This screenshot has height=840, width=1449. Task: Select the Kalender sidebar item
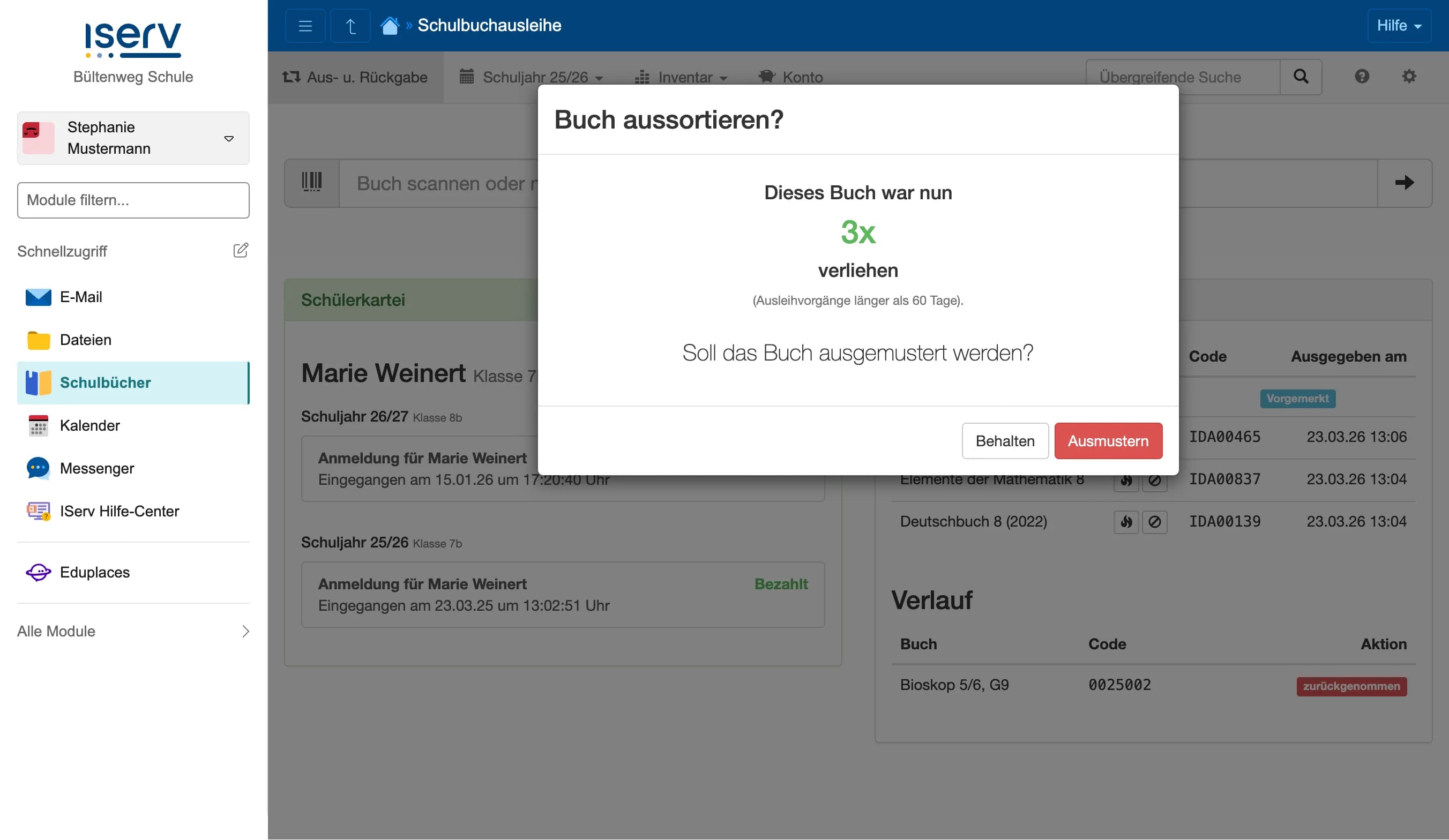[x=89, y=425]
